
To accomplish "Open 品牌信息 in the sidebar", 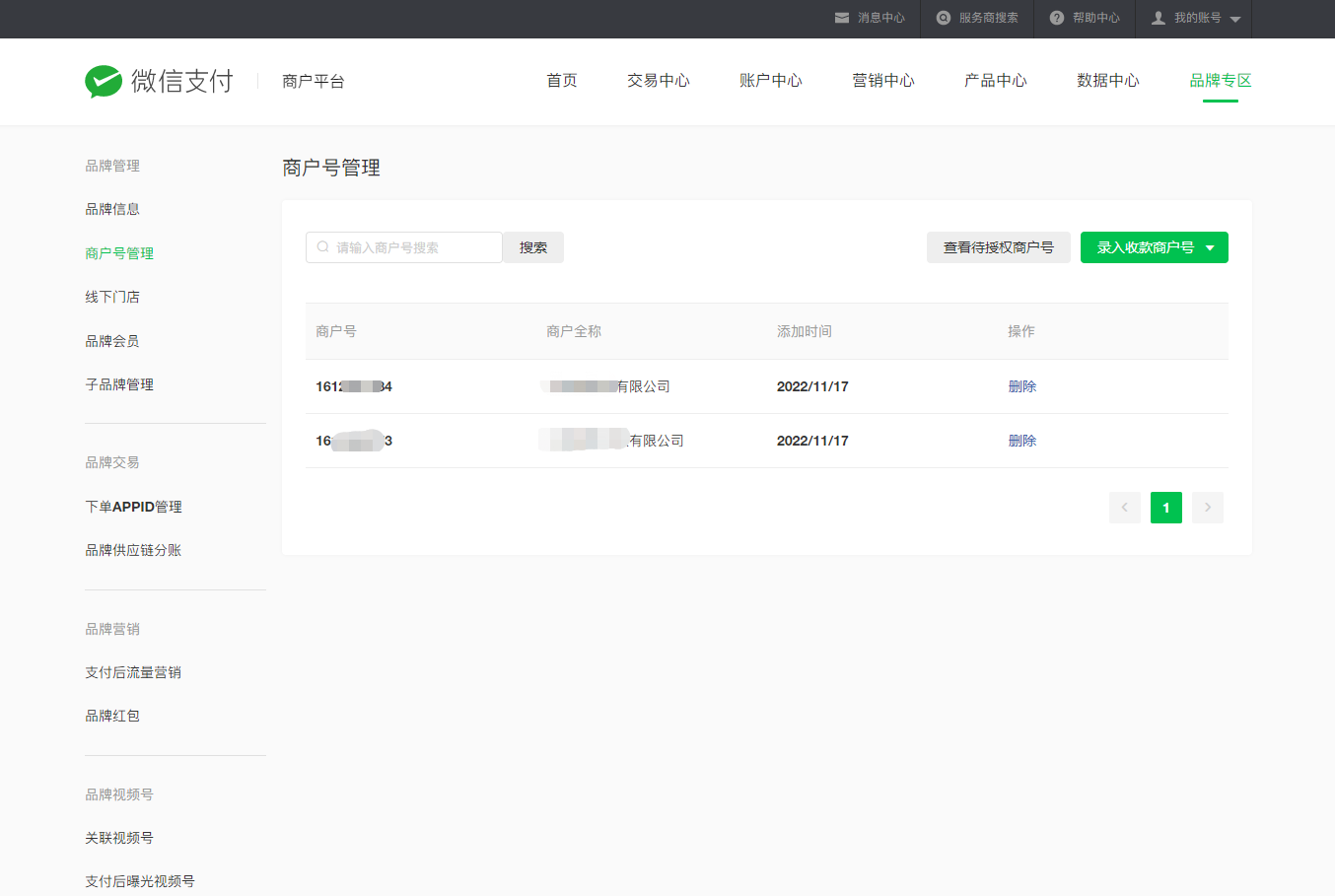I will [x=112, y=209].
